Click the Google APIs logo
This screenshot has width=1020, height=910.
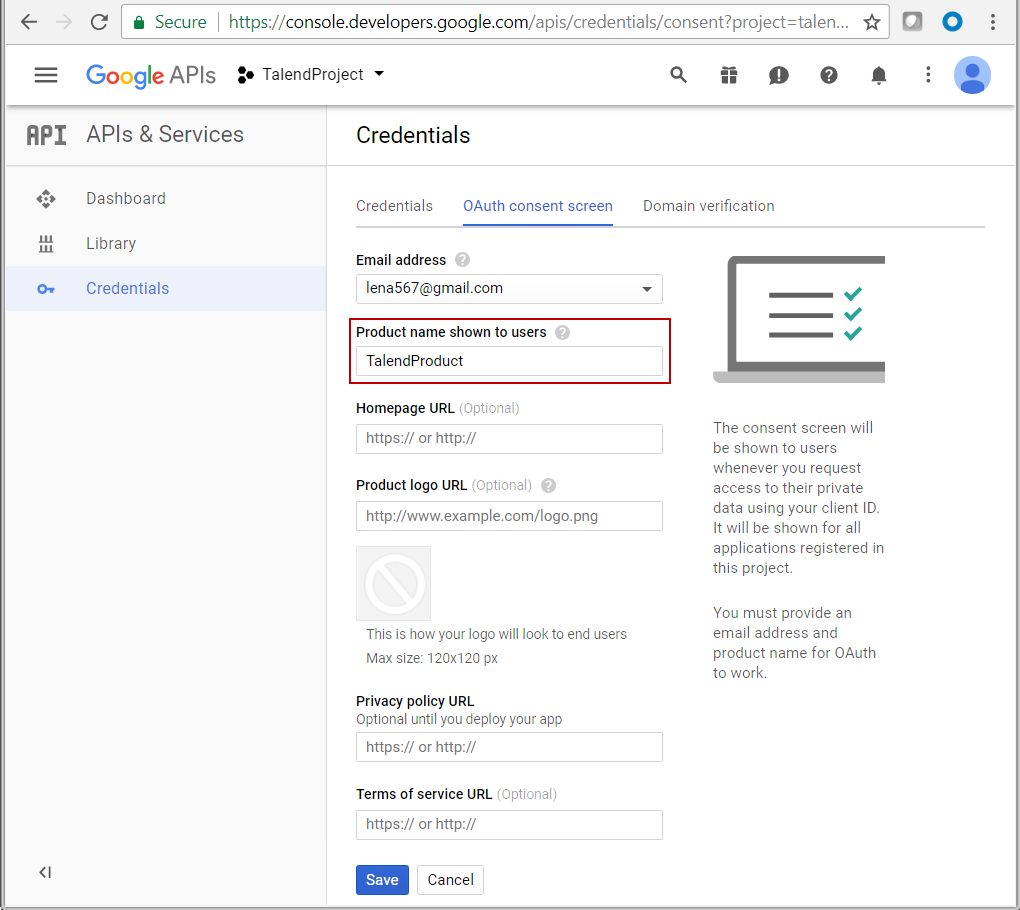[150, 75]
